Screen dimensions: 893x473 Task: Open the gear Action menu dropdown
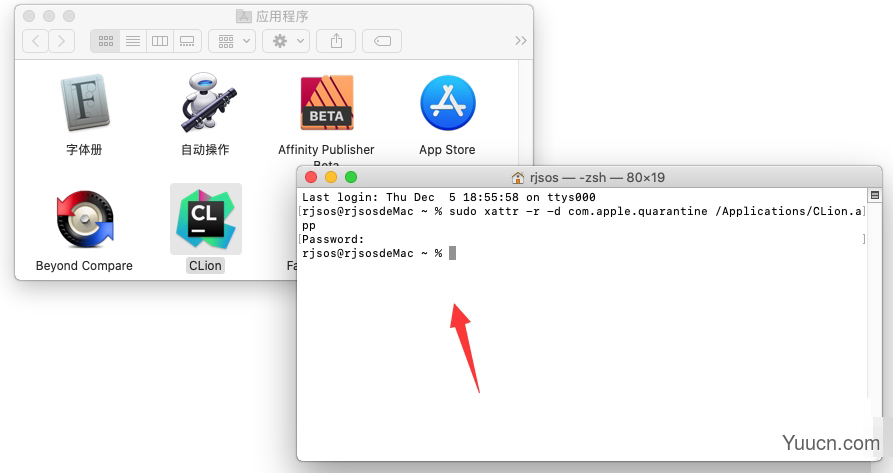click(x=285, y=41)
